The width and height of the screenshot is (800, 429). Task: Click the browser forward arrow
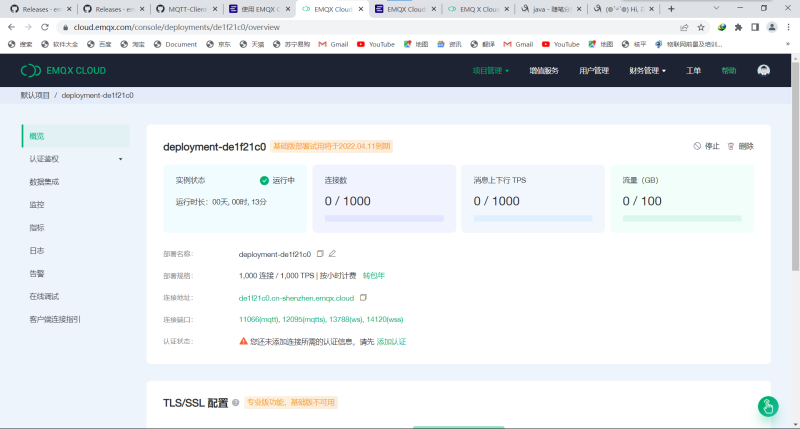28,27
